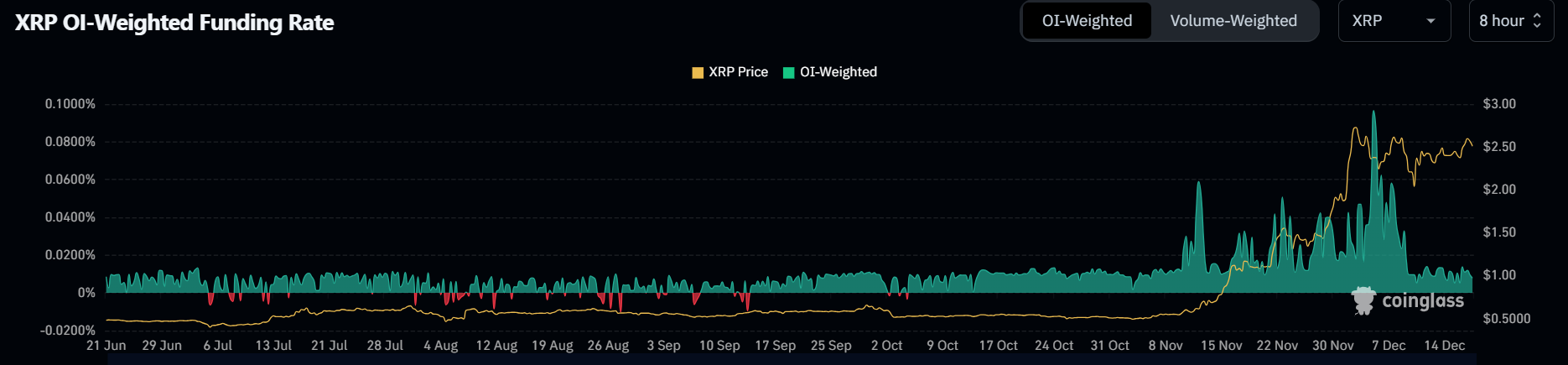Screen dimensions: 1568x365
Task: Click the 22 Nov date label
Action: coord(1277,346)
